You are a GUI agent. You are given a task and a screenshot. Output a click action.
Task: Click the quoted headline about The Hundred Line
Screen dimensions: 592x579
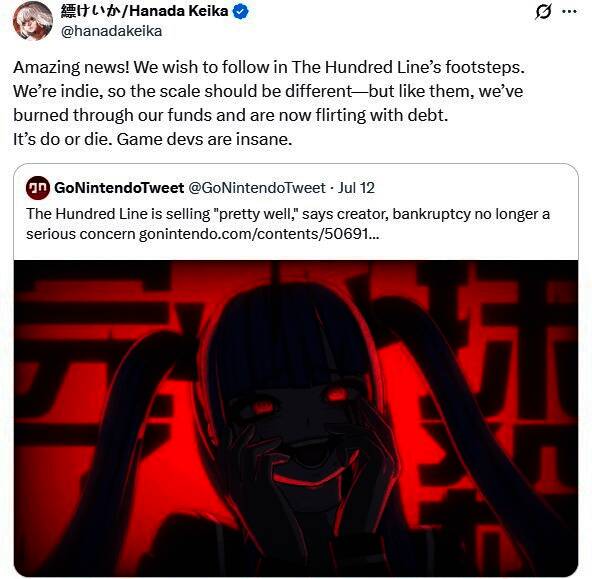tap(288, 224)
